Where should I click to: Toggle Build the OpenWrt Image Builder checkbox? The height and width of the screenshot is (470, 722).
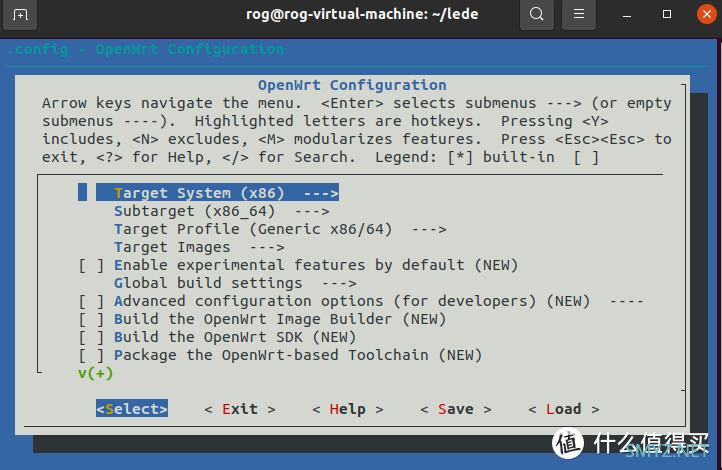coord(91,319)
